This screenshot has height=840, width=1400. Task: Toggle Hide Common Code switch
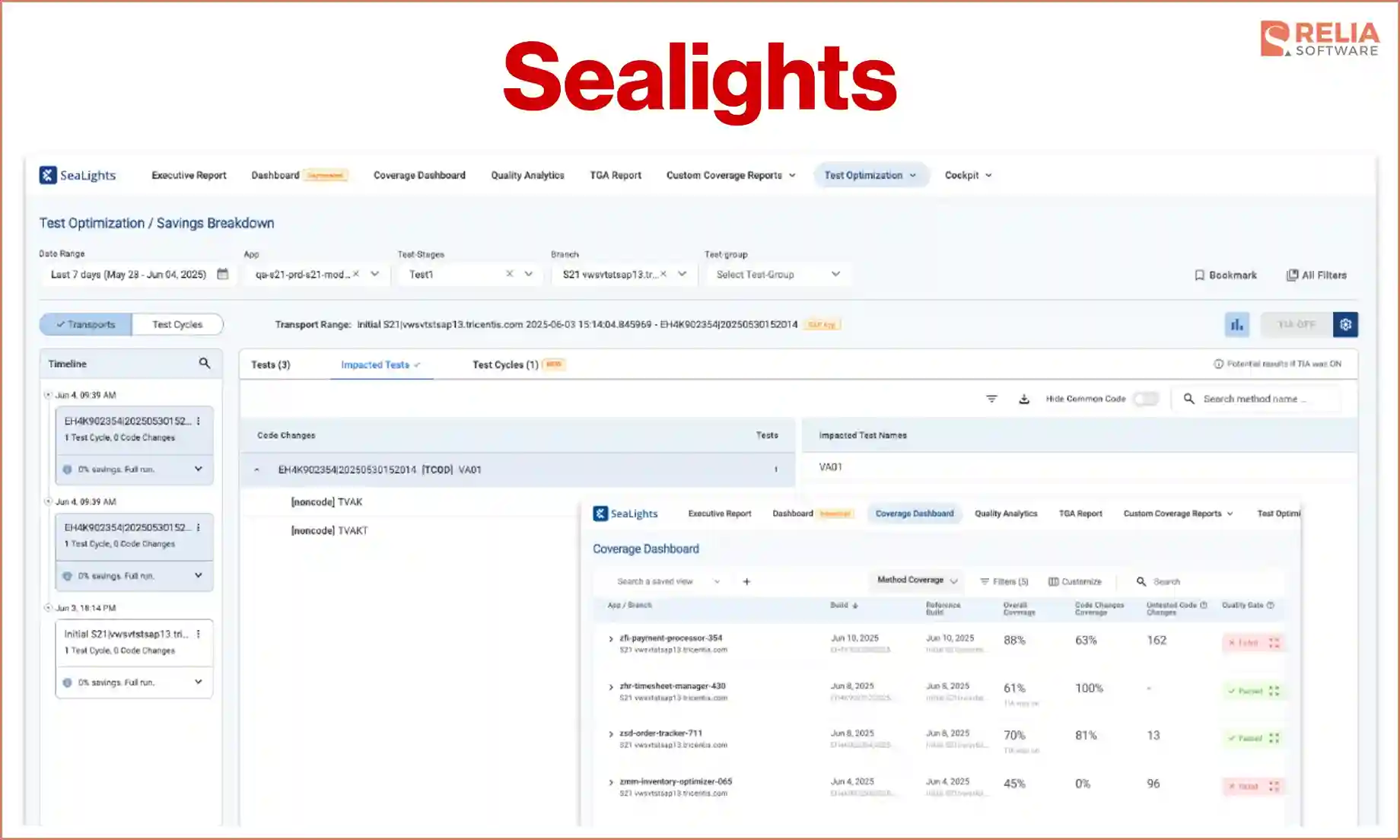pyautogui.click(x=1145, y=399)
